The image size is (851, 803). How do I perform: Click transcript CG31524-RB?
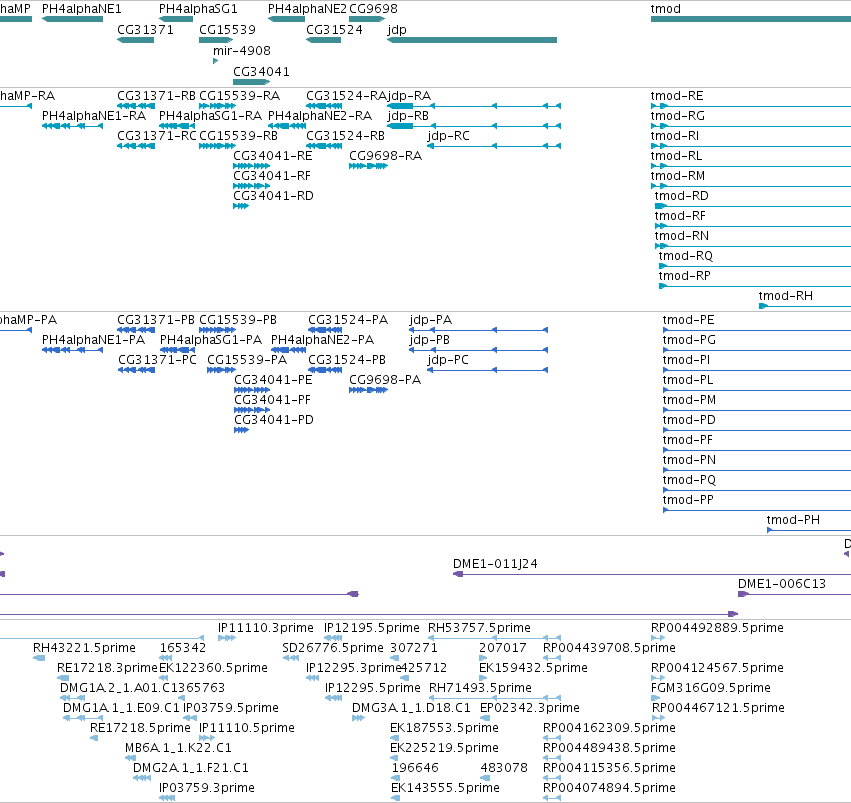coord(345,136)
